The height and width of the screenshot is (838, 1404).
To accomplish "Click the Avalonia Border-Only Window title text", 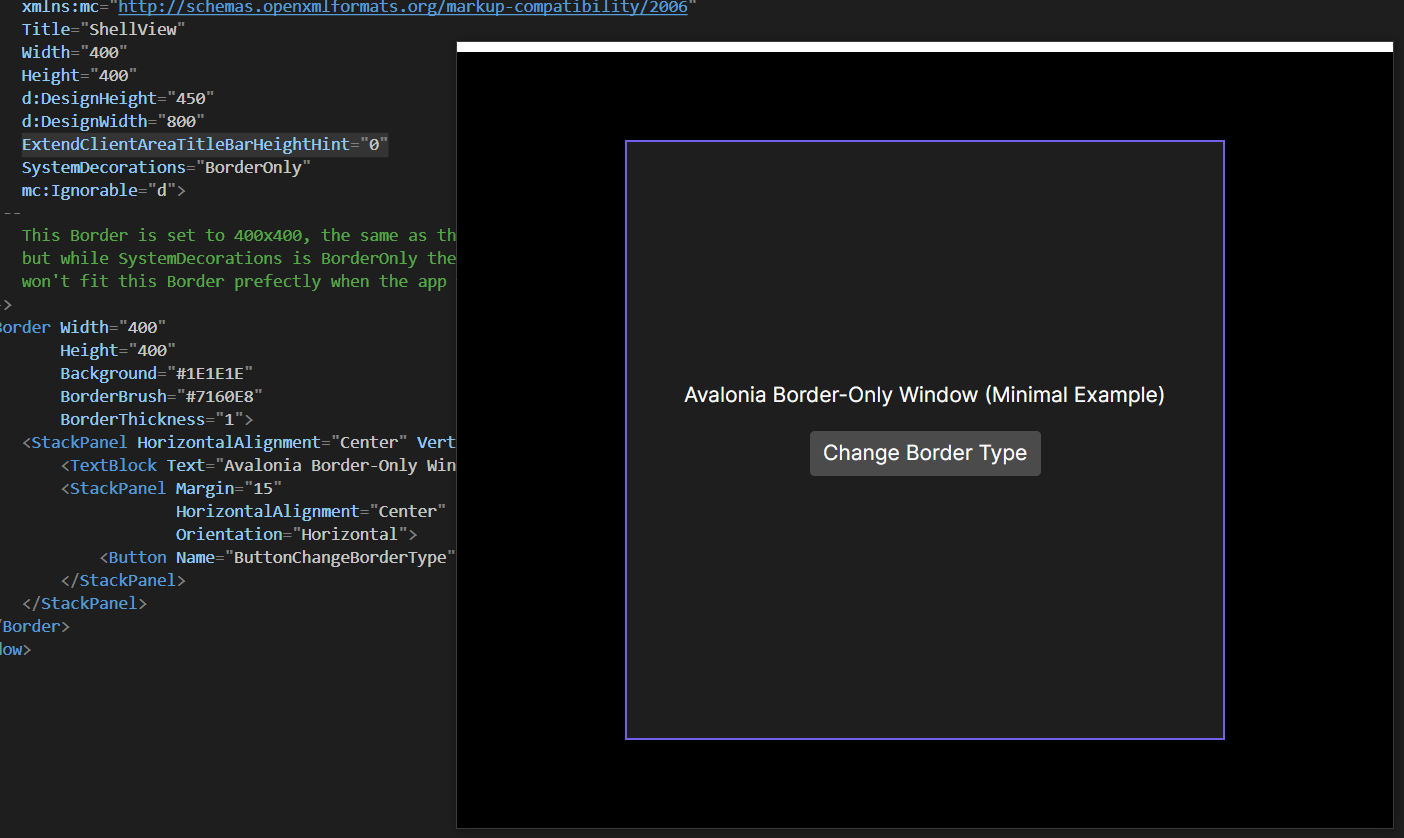I will 924,394.
